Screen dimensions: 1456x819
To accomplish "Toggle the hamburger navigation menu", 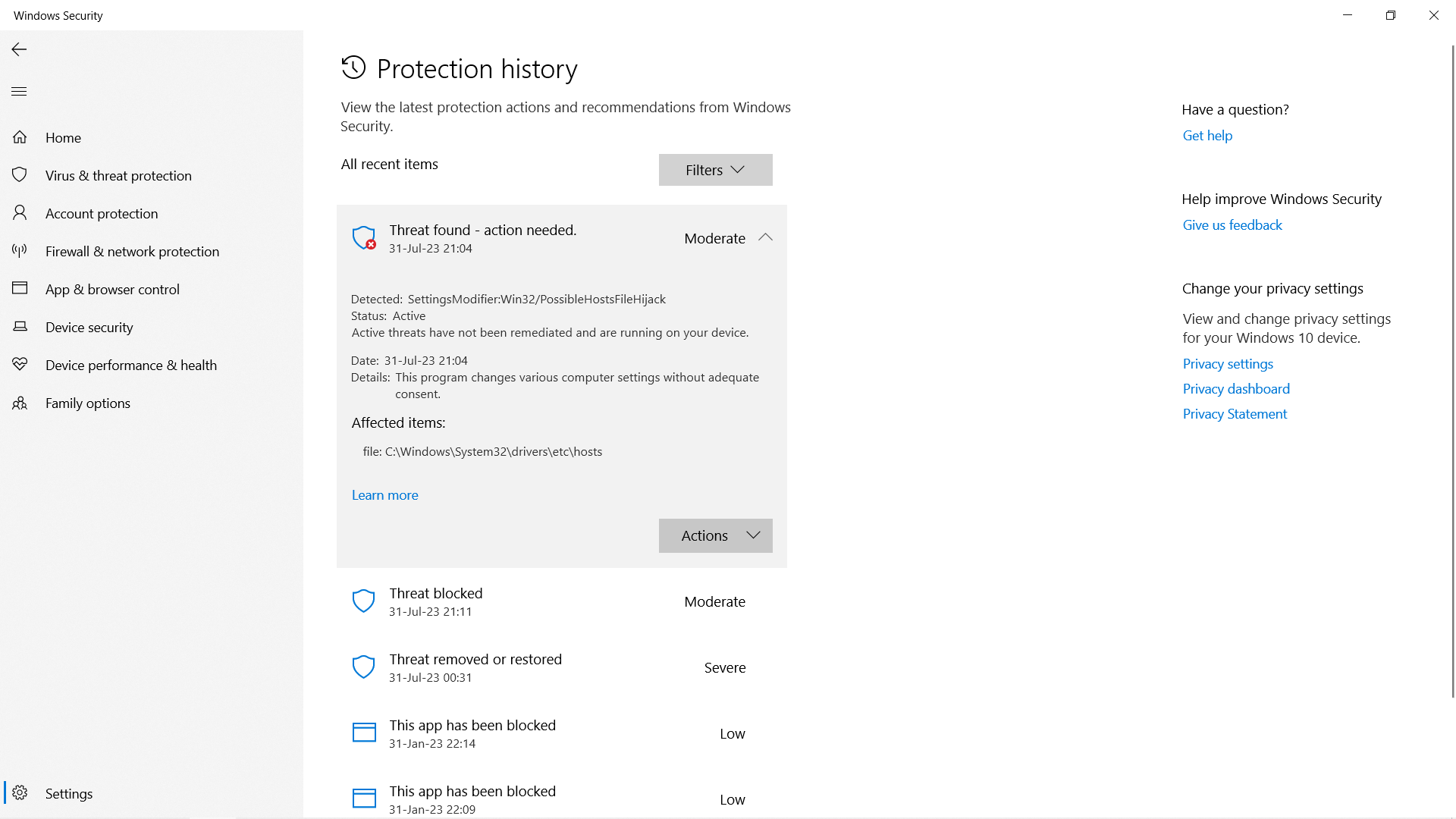I will [19, 92].
